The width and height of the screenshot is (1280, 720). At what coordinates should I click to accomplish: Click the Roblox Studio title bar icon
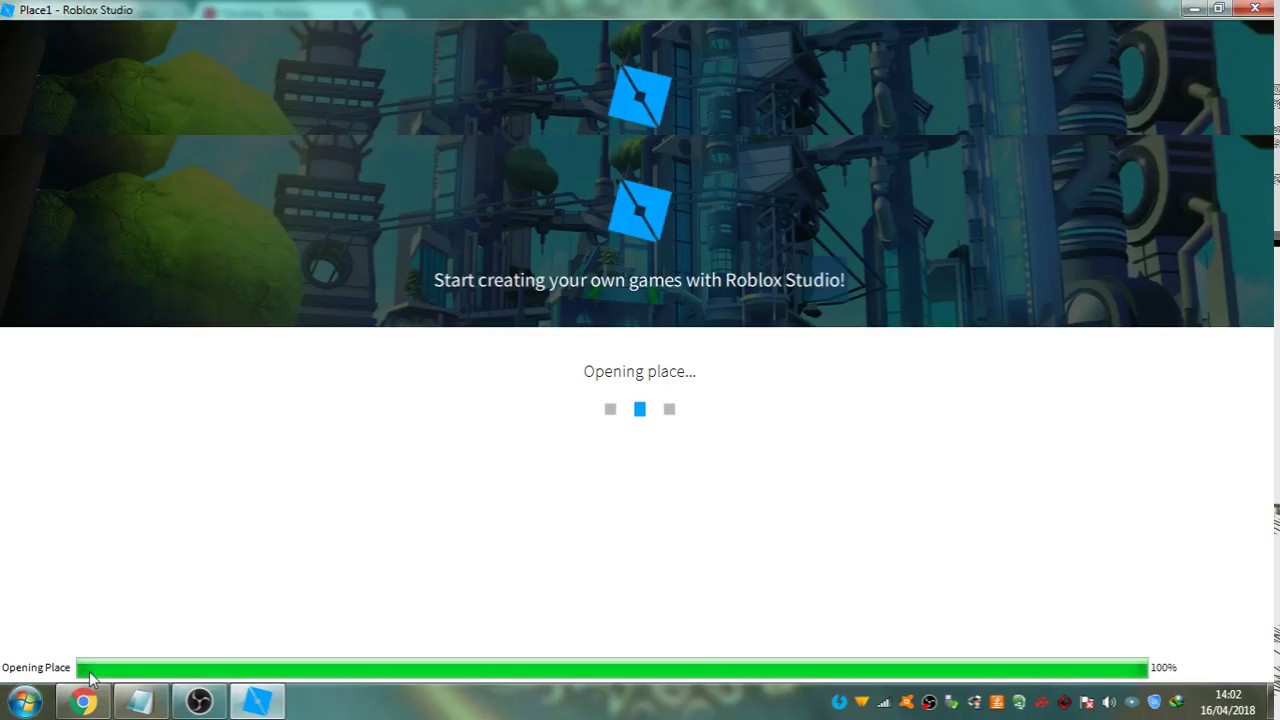(x=8, y=9)
